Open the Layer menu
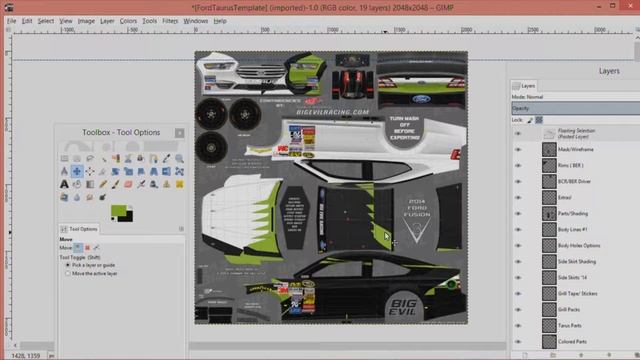 click(x=107, y=21)
